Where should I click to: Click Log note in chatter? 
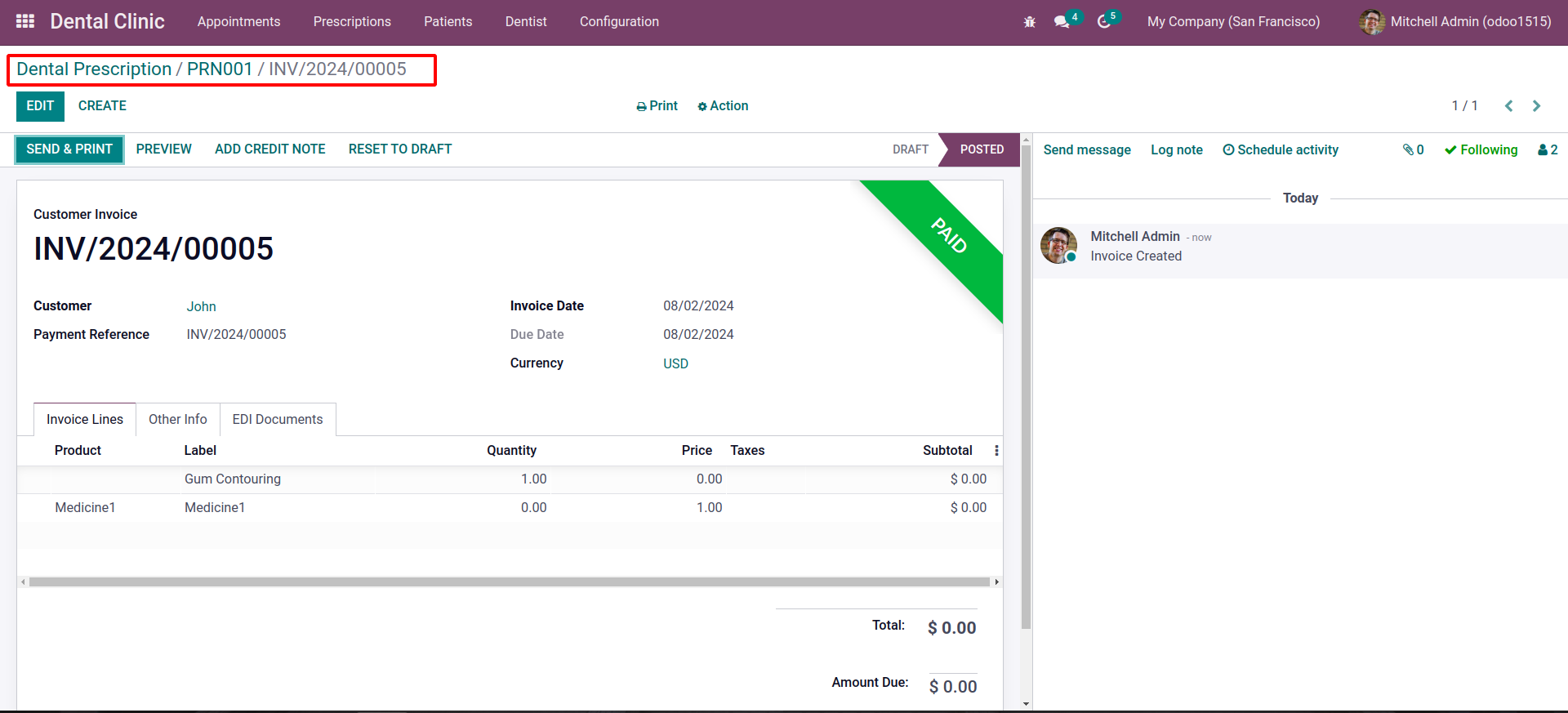[1177, 149]
